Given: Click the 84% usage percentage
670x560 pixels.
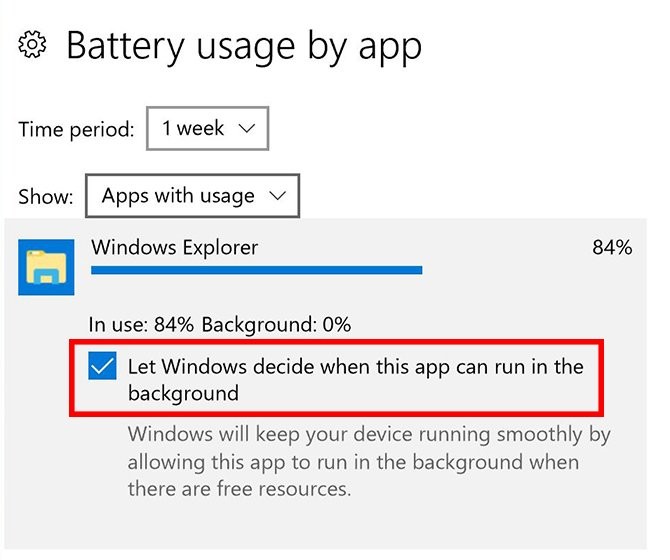Looking at the screenshot, I should tap(612, 247).
